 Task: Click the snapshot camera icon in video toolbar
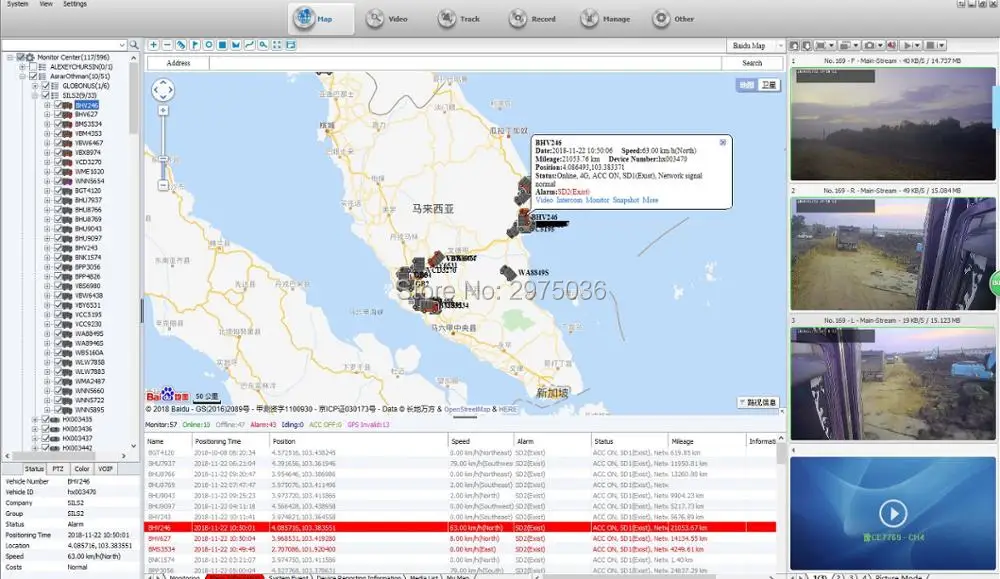tap(869, 45)
